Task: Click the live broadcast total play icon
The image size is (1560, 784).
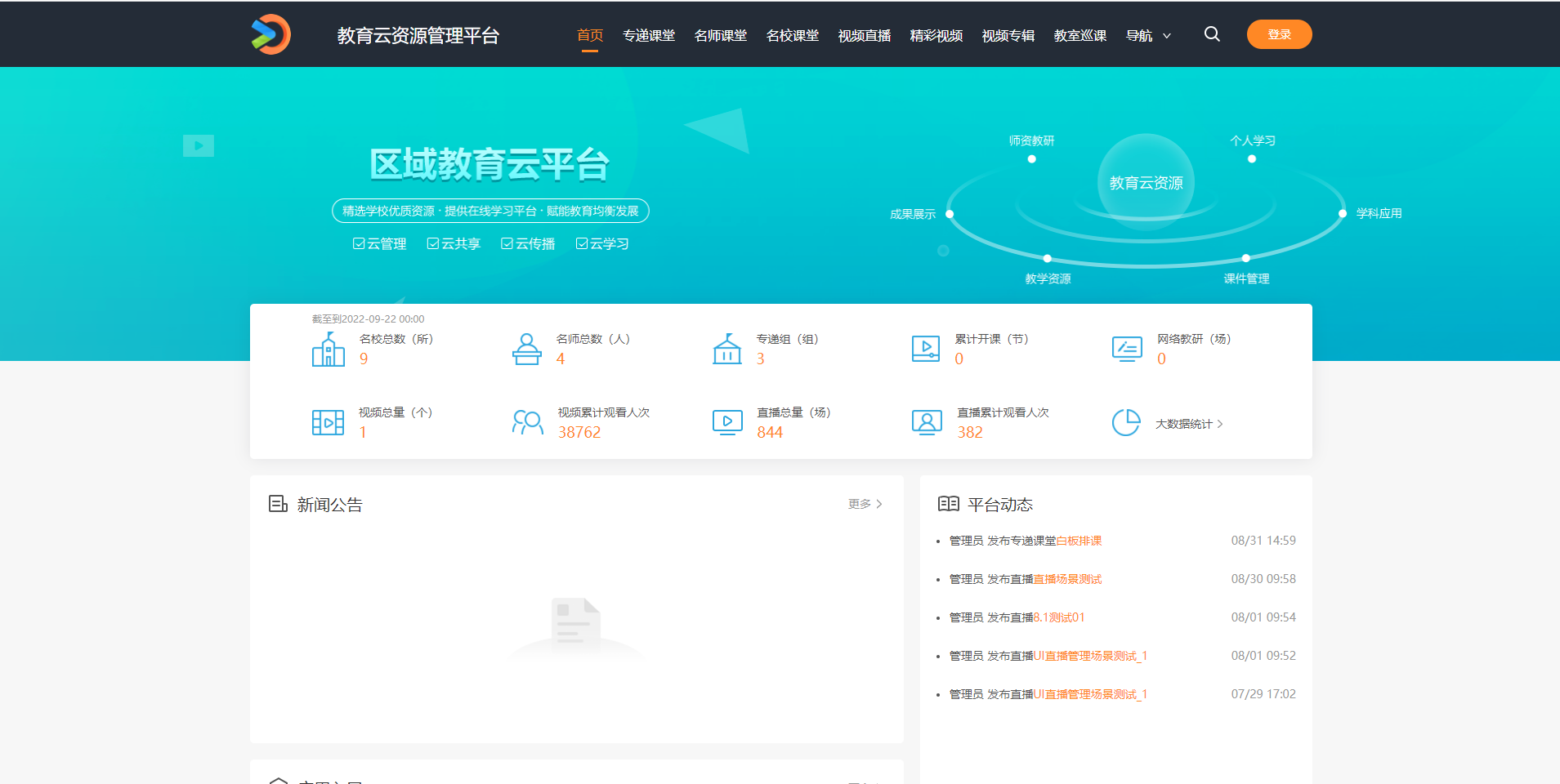Action: (x=727, y=422)
